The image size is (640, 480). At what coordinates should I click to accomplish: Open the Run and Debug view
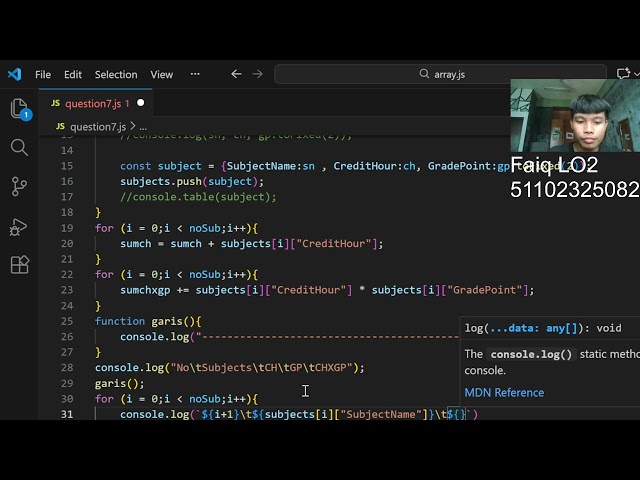(x=19, y=226)
